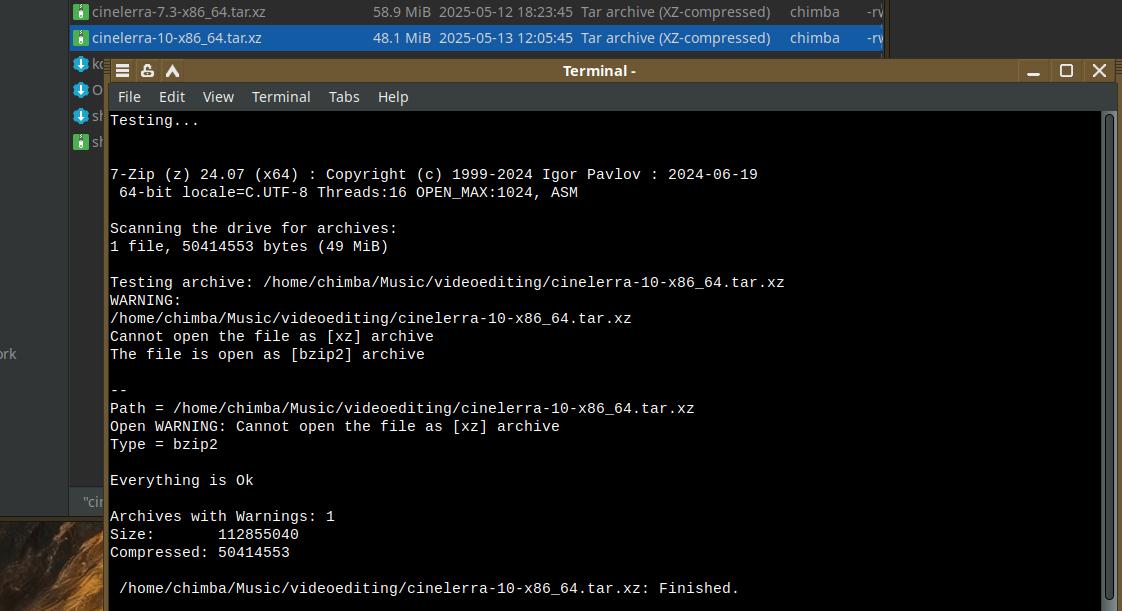
Task: Select cinelerra-10-x86_64.tar.xz file row
Action: (x=476, y=38)
